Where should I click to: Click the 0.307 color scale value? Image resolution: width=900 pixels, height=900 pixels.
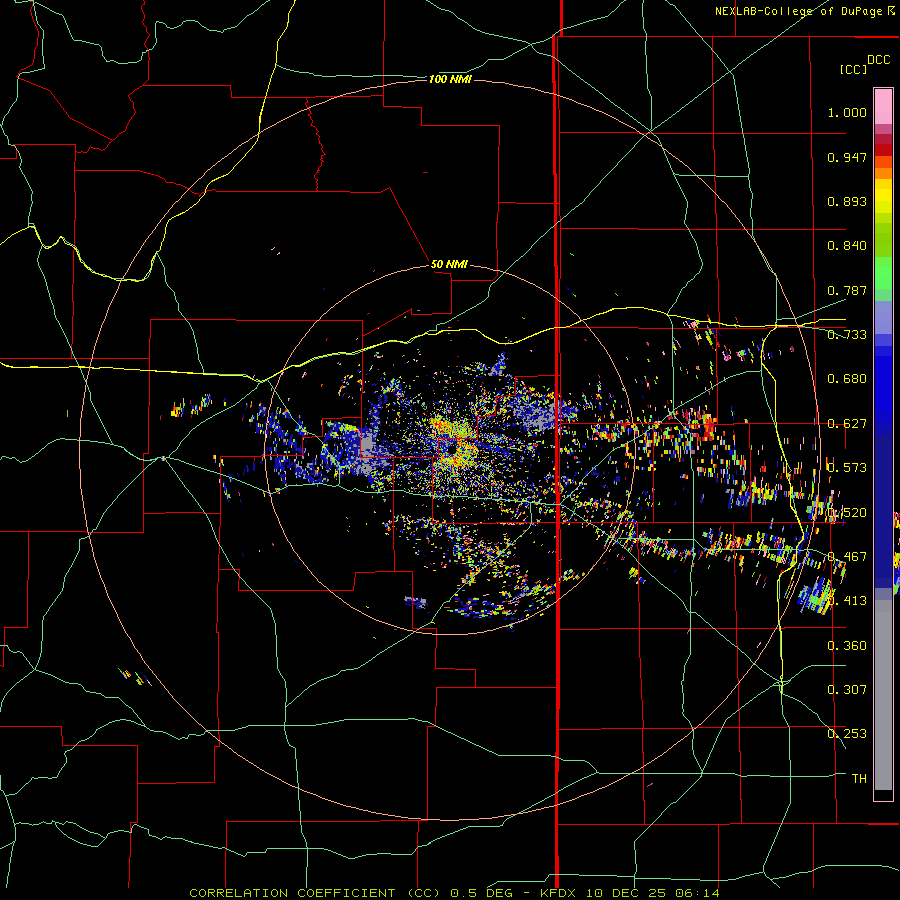pos(847,690)
